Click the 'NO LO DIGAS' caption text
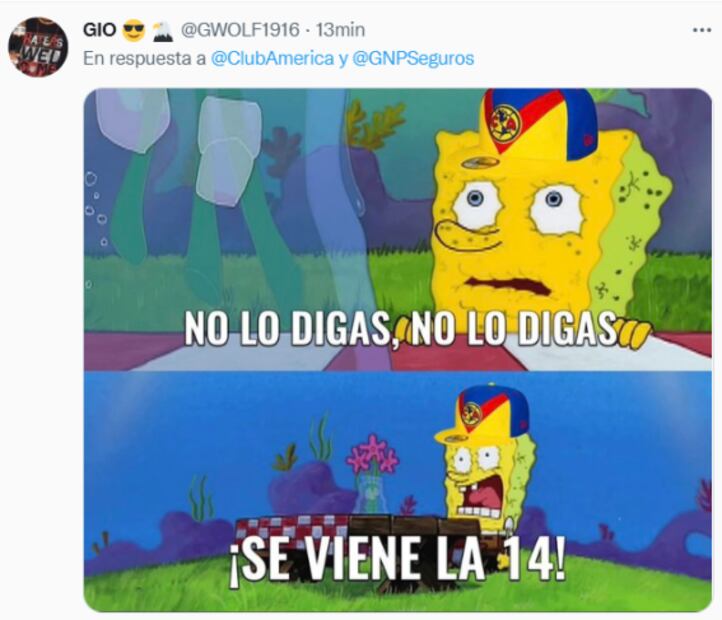 (x=401, y=328)
